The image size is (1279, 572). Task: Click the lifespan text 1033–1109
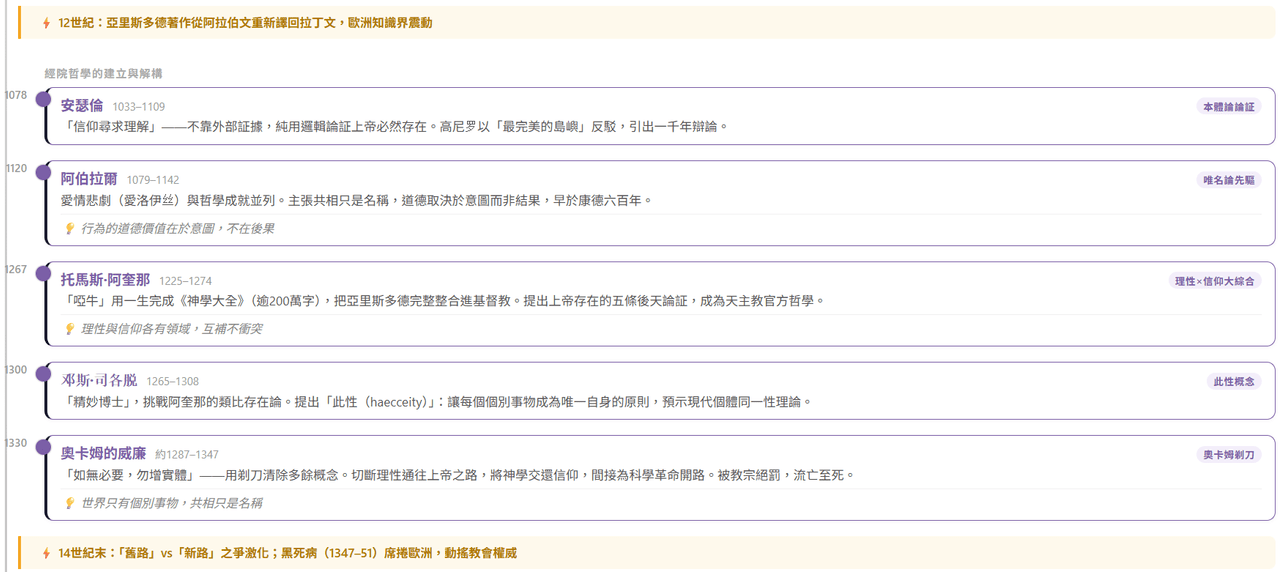(x=139, y=107)
